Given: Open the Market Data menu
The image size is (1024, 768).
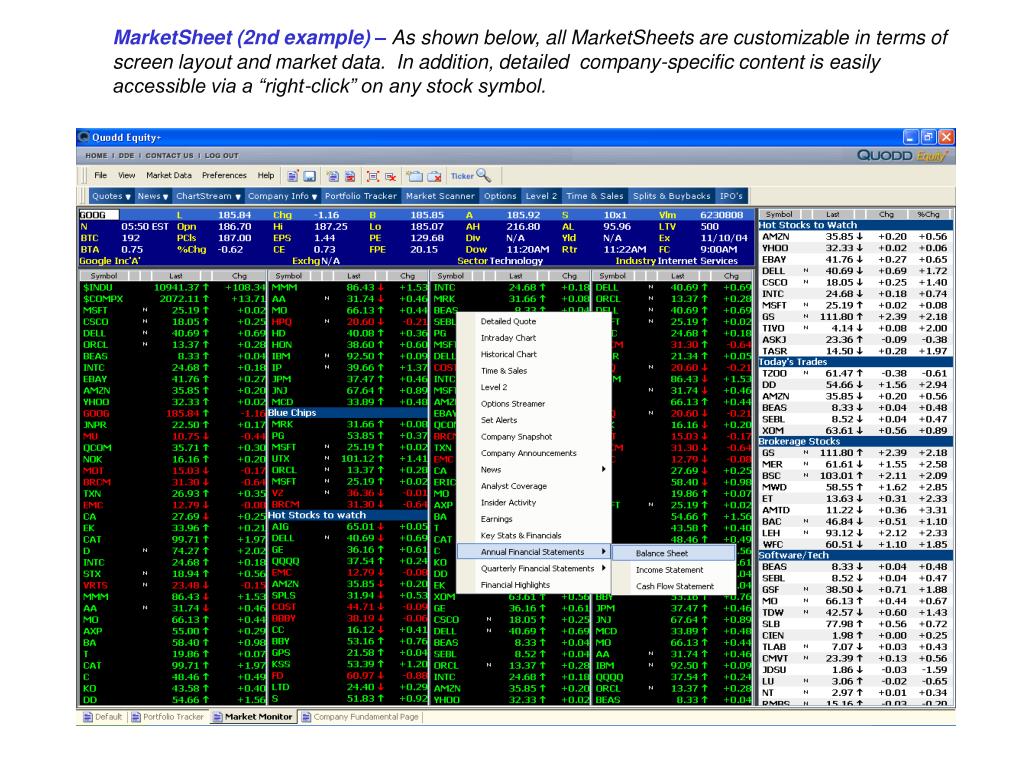Looking at the screenshot, I should tap(168, 175).
